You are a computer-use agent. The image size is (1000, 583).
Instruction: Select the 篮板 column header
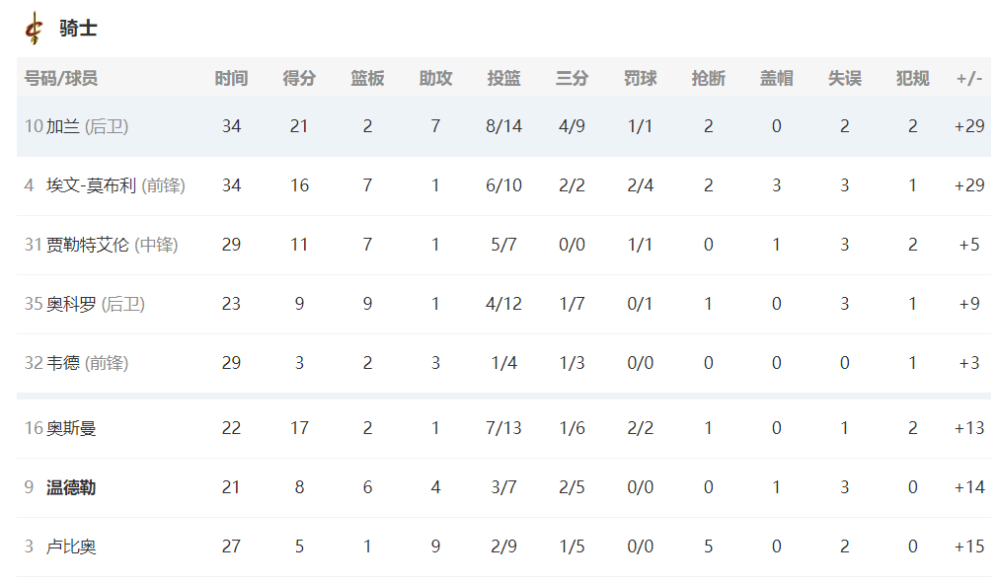coord(367,78)
